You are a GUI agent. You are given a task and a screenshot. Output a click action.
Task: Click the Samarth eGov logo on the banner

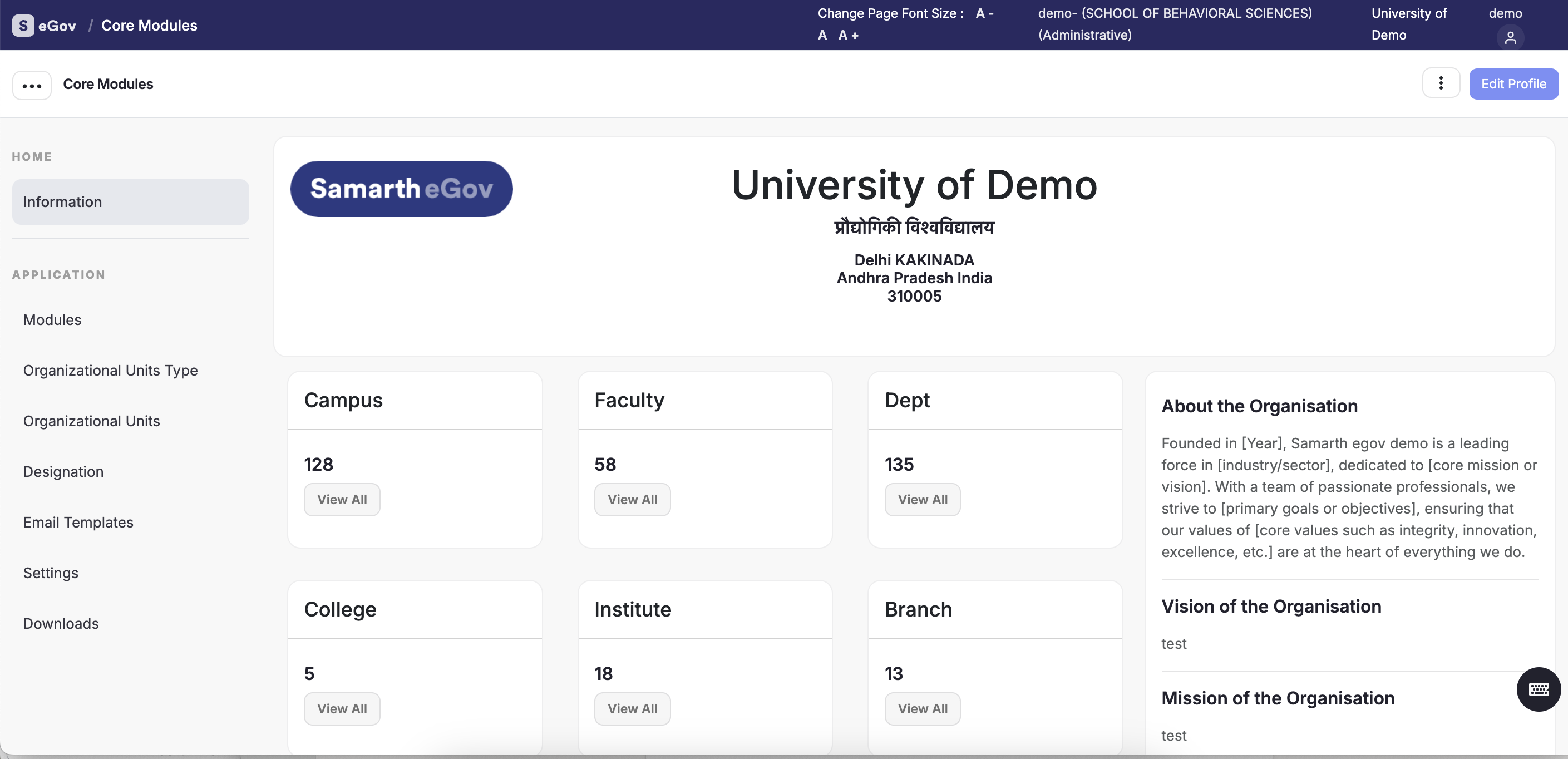pos(401,189)
